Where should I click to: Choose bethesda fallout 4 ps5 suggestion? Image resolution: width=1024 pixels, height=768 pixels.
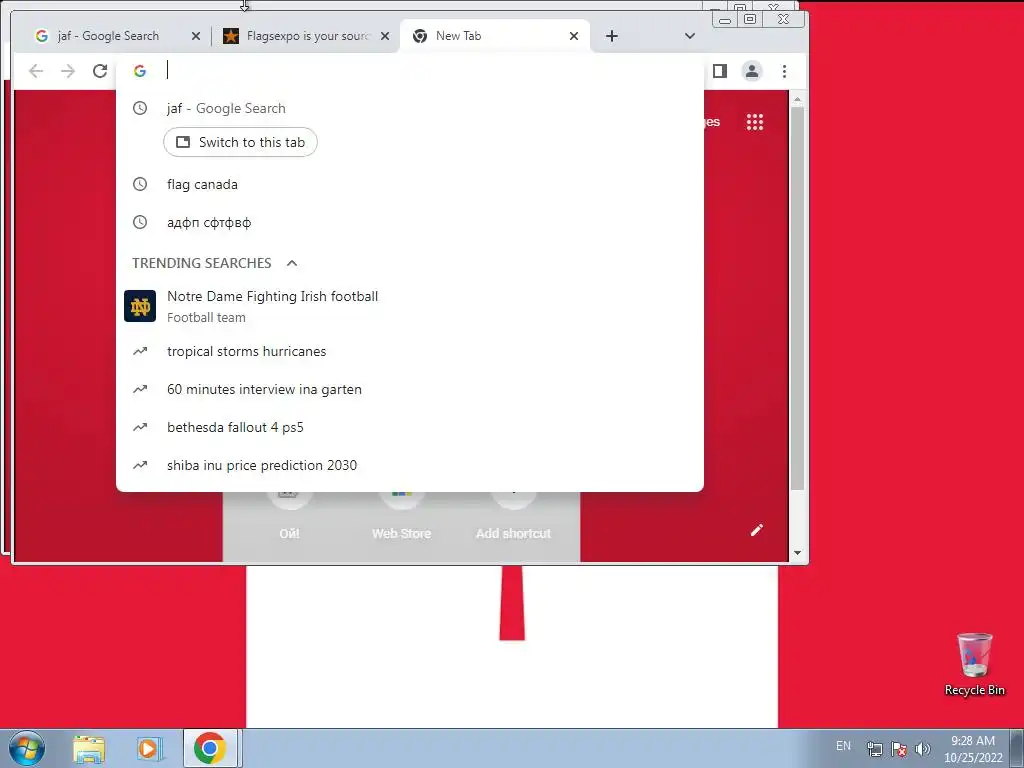tap(409, 427)
